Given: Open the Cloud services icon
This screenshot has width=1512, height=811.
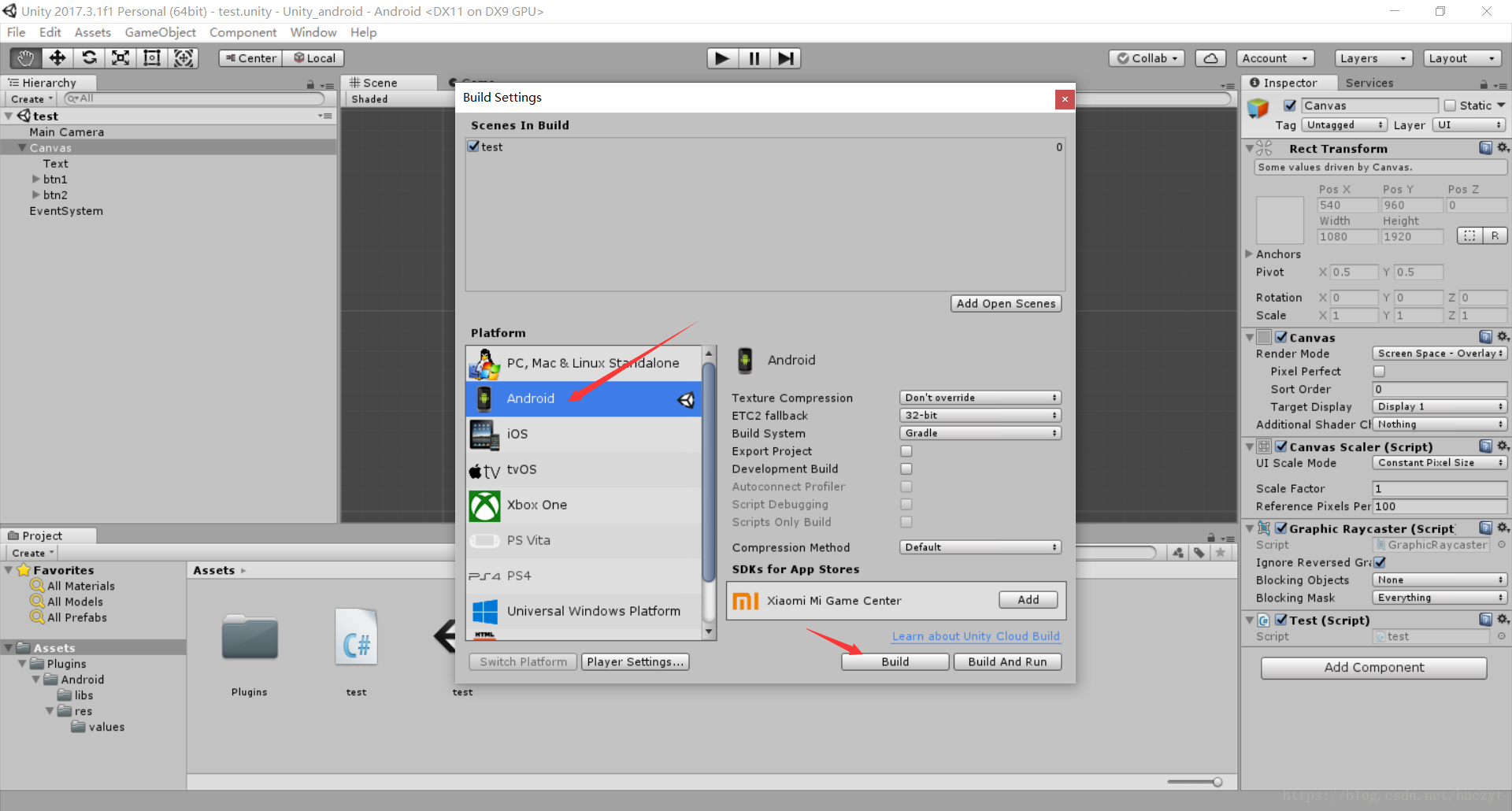Looking at the screenshot, I should (x=1211, y=58).
